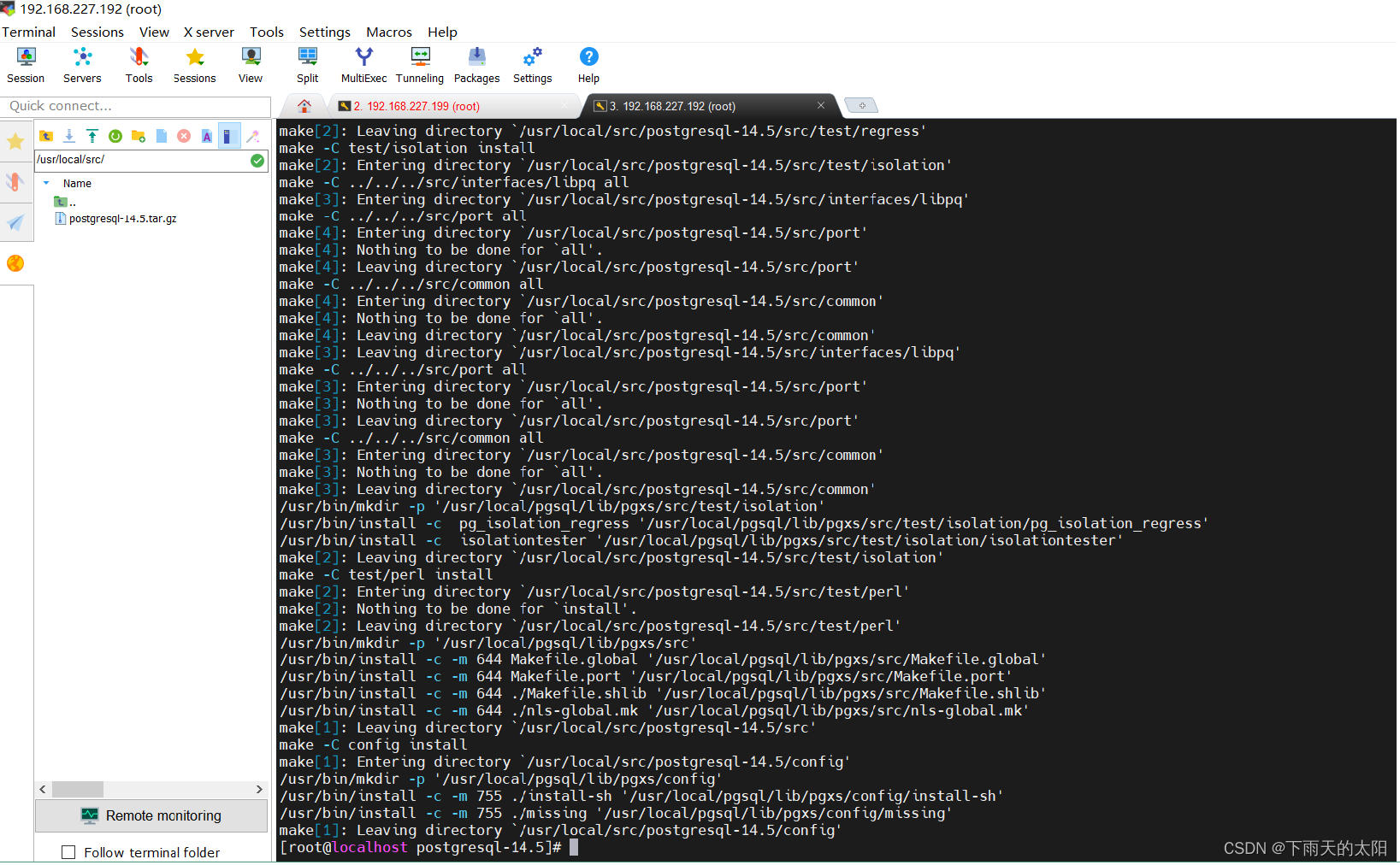Viewport: 1400px width, 865px height.
Task: Open the Tools menu
Action: coord(266,32)
